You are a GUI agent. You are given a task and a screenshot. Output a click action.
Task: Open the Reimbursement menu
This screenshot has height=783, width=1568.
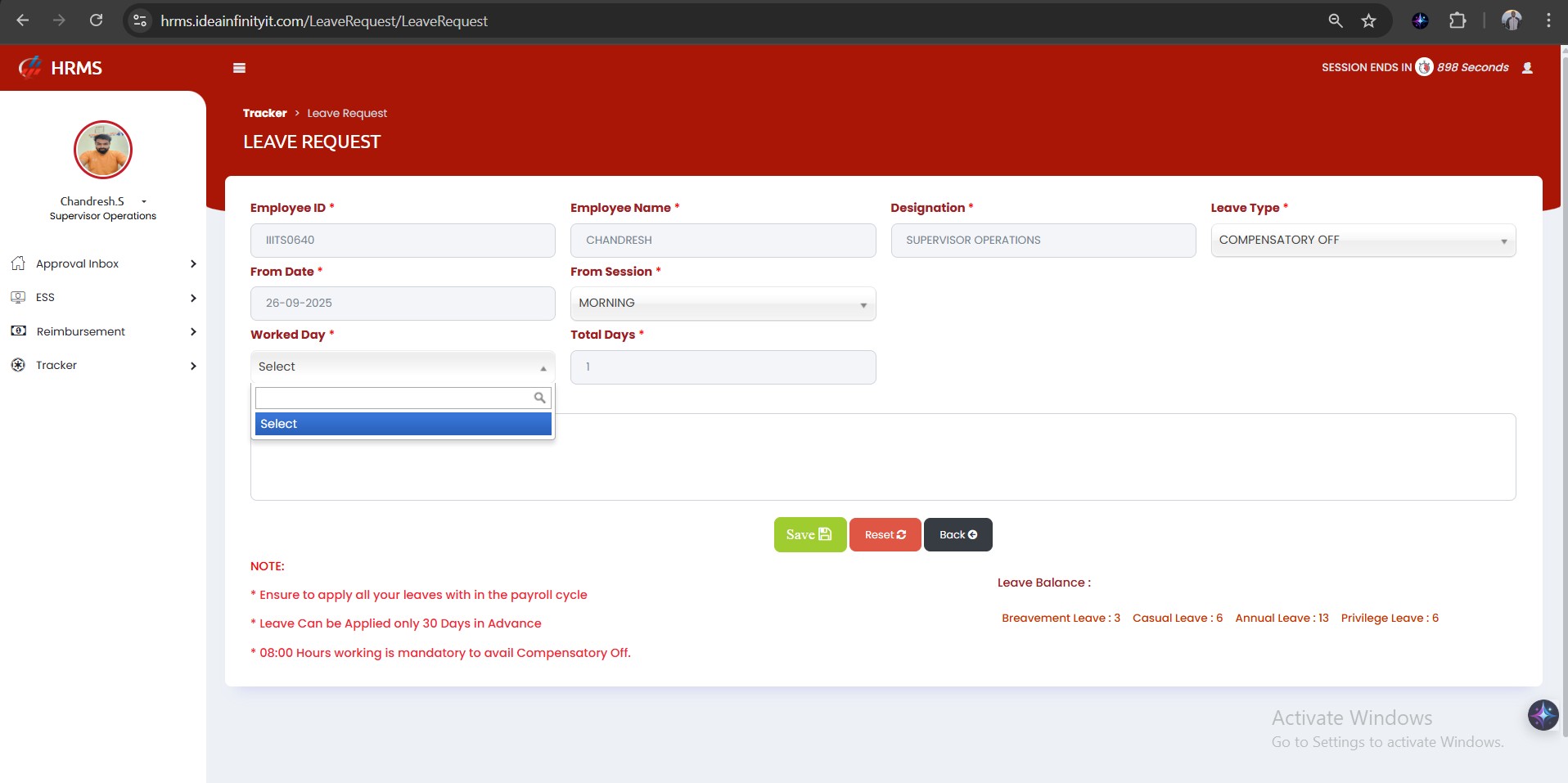(x=80, y=331)
